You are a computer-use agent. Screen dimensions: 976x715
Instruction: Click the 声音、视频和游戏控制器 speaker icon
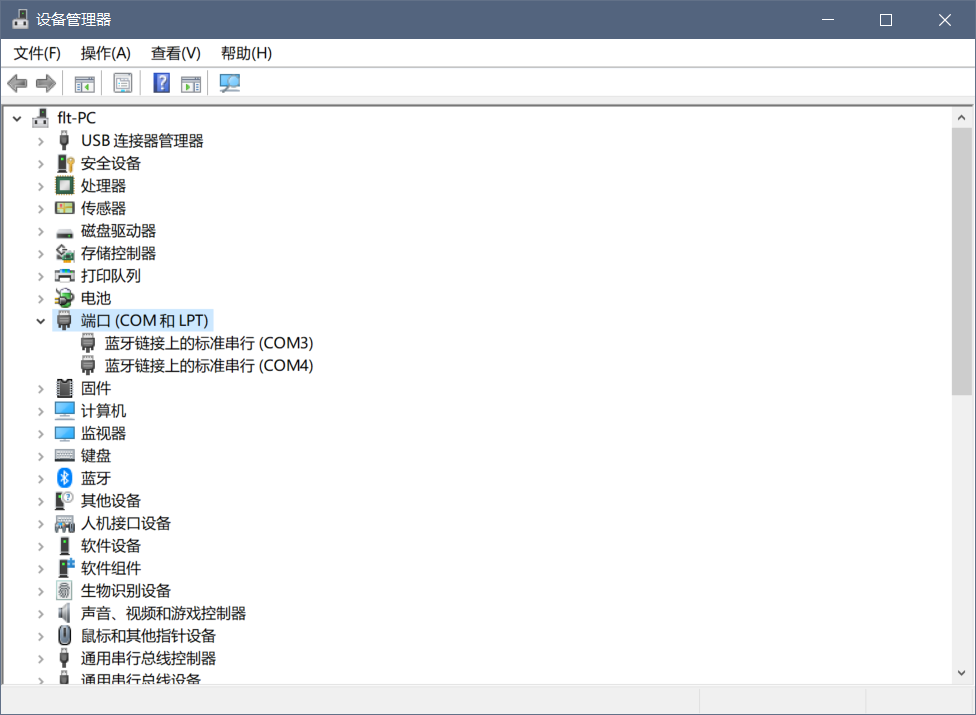click(65, 613)
